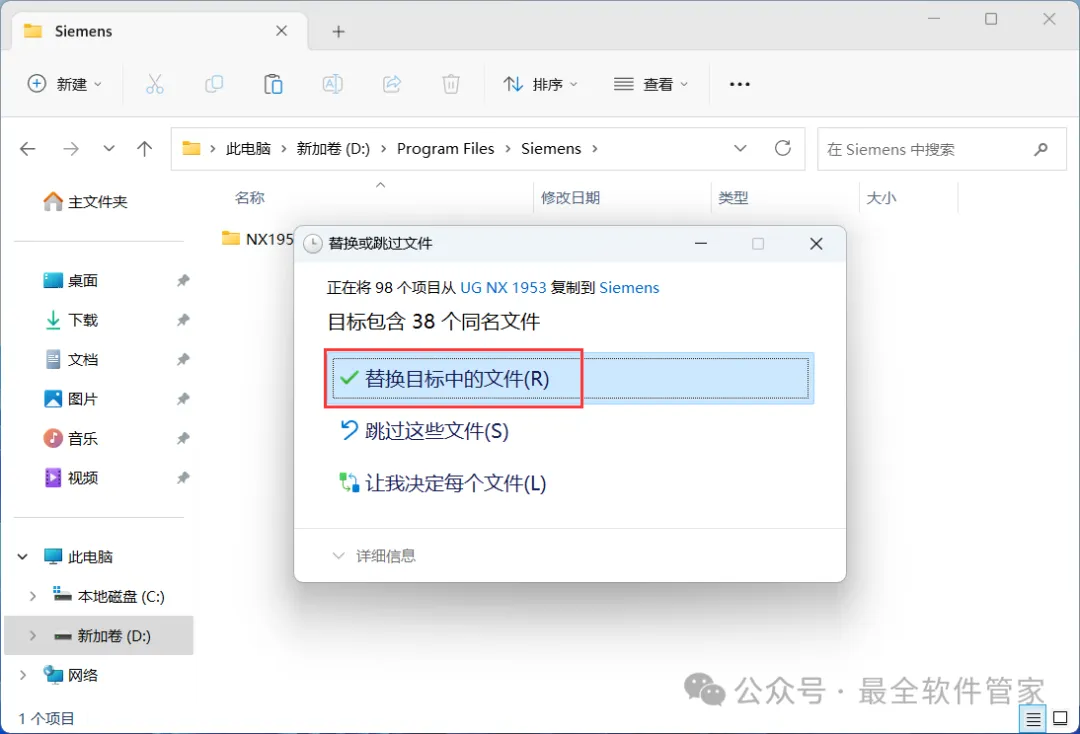Expand 新加卷 (D:) tree node
This screenshot has width=1080, height=734.
32,636
